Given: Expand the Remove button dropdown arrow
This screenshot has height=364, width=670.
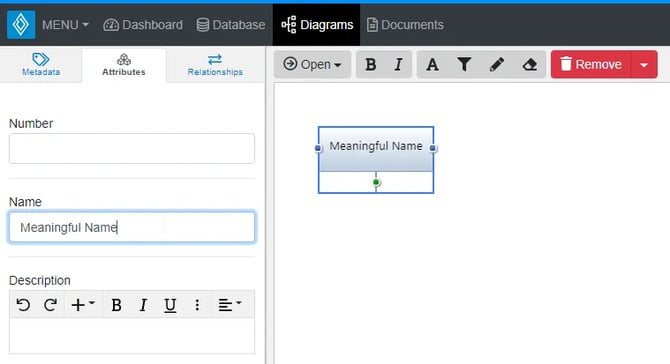Looking at the screenshot, I should coord(644,65).
